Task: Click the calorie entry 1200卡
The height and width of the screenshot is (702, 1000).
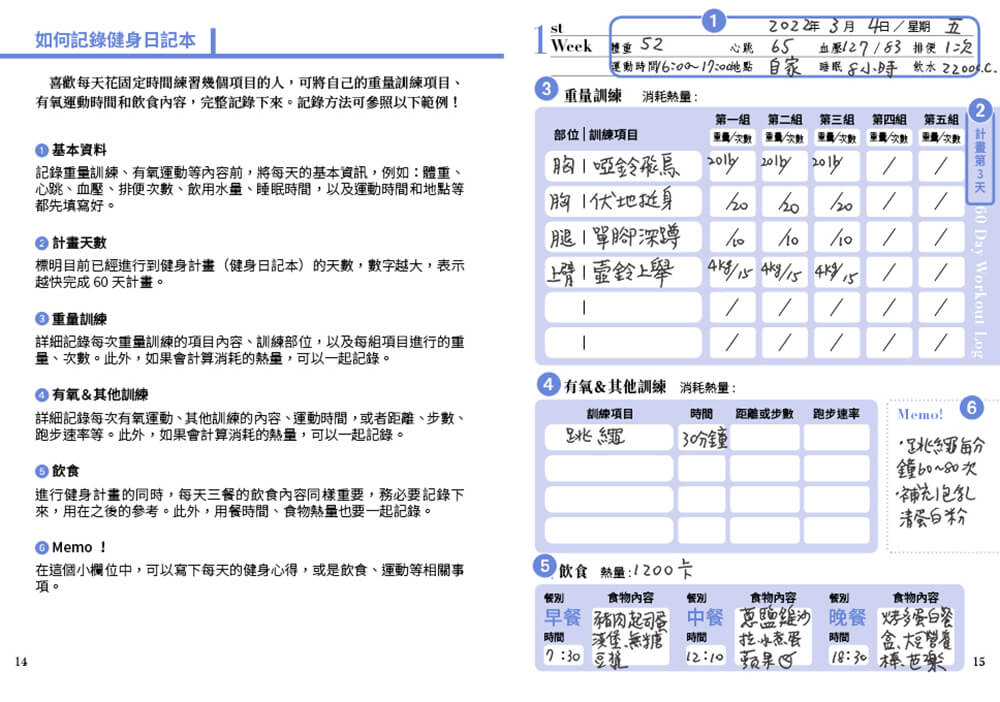Action: point(661,569)
